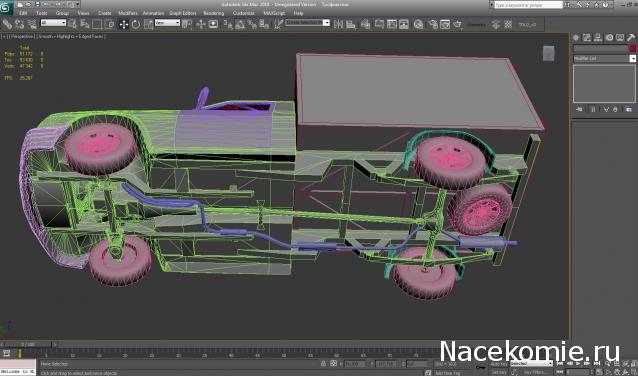The image size is (638, 376).
Task: Toggle Selection Lock padlock icon
Action: click(x=323, y=363)
